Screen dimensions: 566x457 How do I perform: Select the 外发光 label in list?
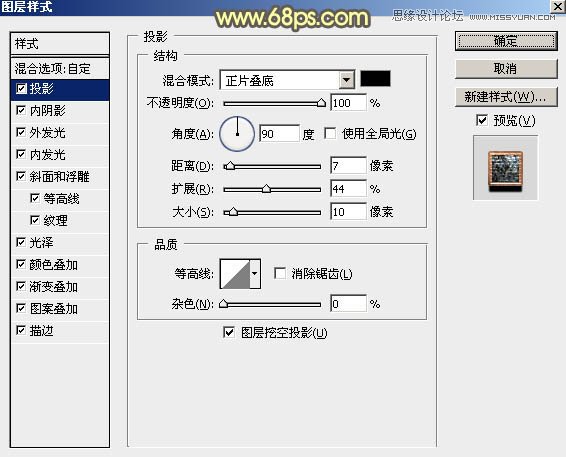coord(47,133)
